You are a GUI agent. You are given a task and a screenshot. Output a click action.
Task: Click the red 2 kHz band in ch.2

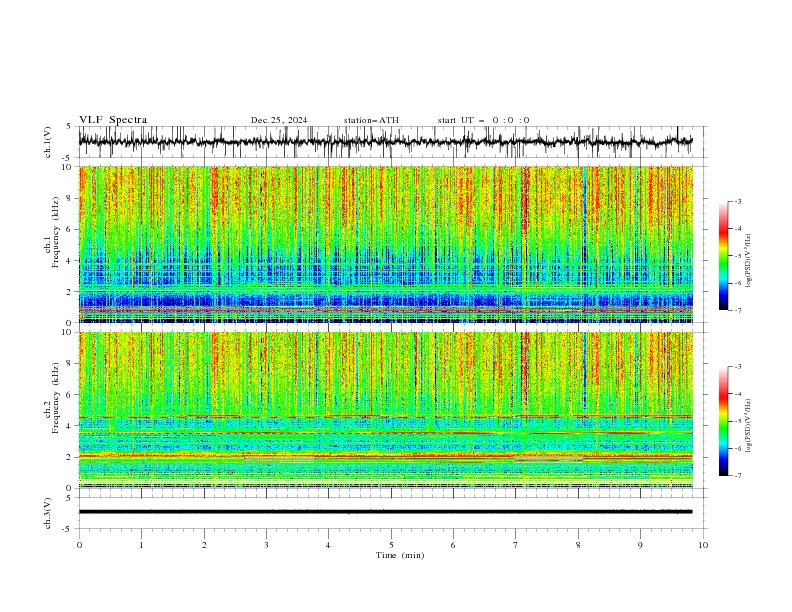pos(386,456)
